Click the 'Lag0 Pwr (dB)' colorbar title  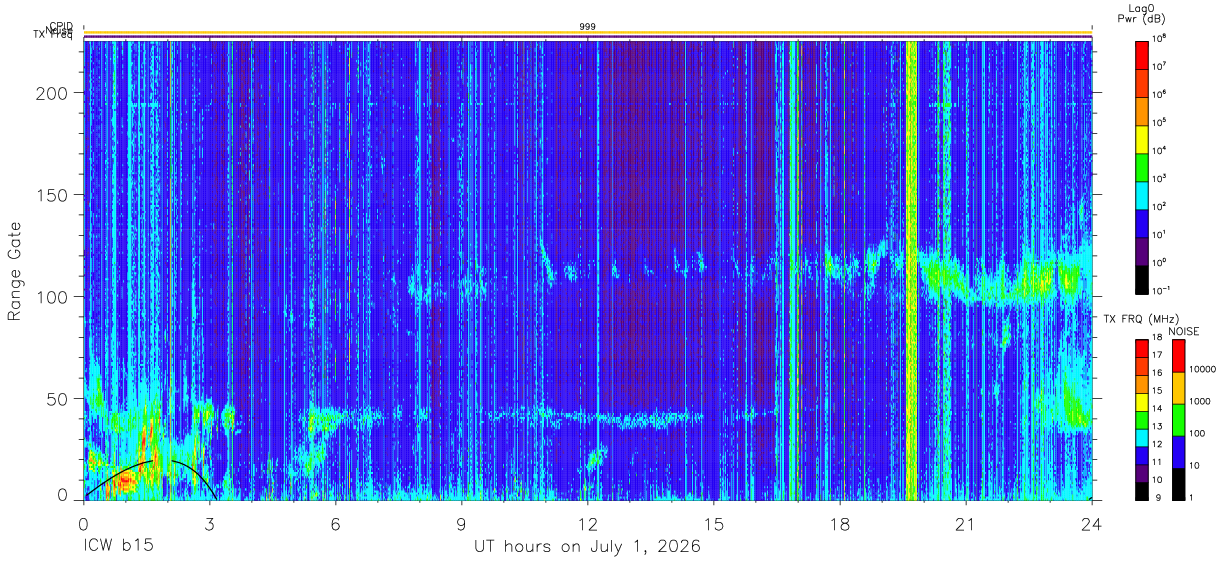[1141, 13]
